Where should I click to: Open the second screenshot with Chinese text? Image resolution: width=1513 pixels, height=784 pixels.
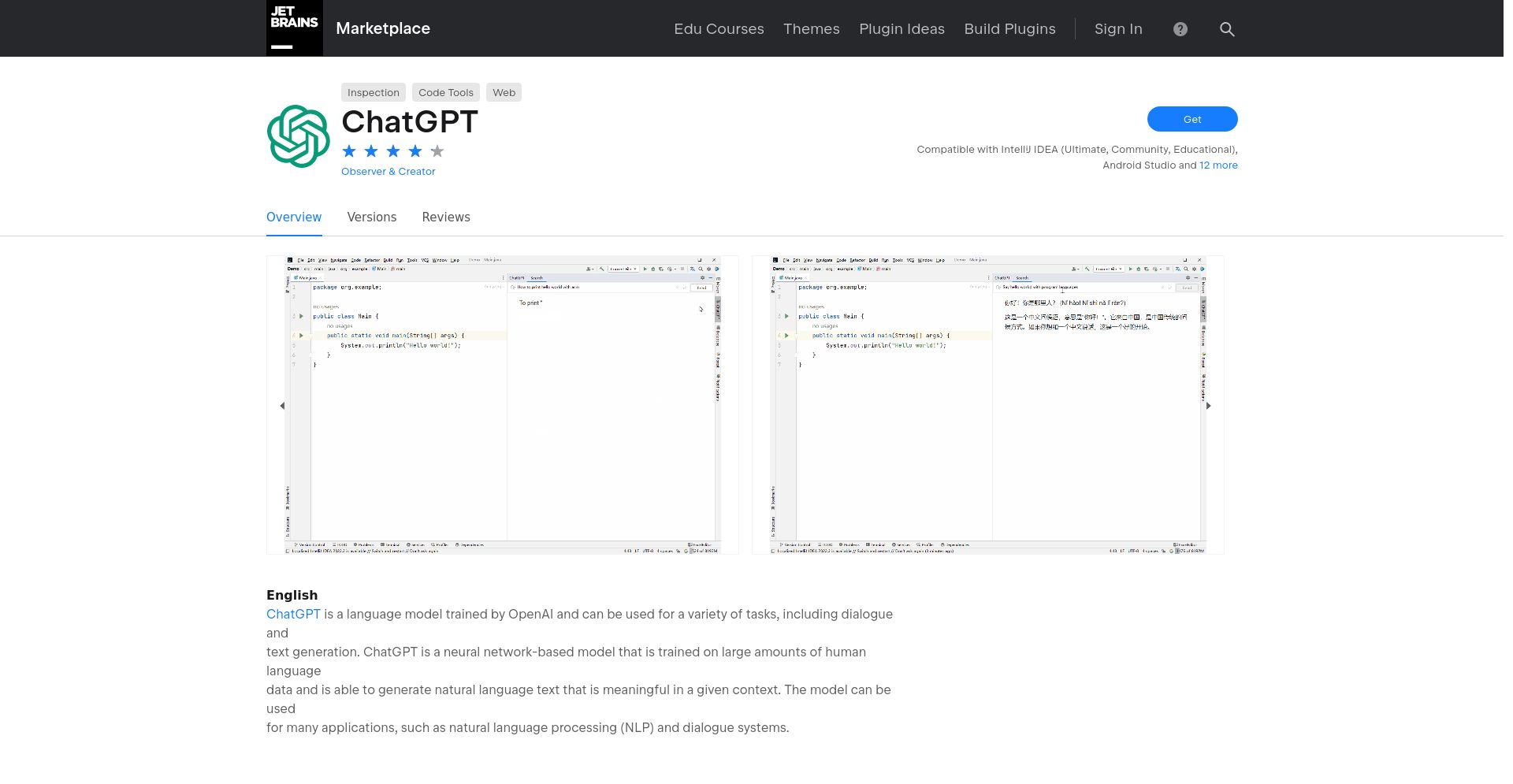pyautogui.click(x=988, y=405)
